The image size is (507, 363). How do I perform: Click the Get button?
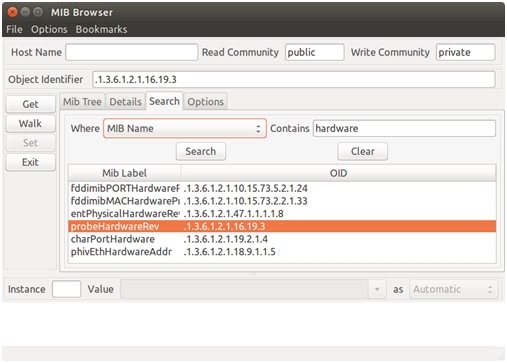tap(30, 104)
